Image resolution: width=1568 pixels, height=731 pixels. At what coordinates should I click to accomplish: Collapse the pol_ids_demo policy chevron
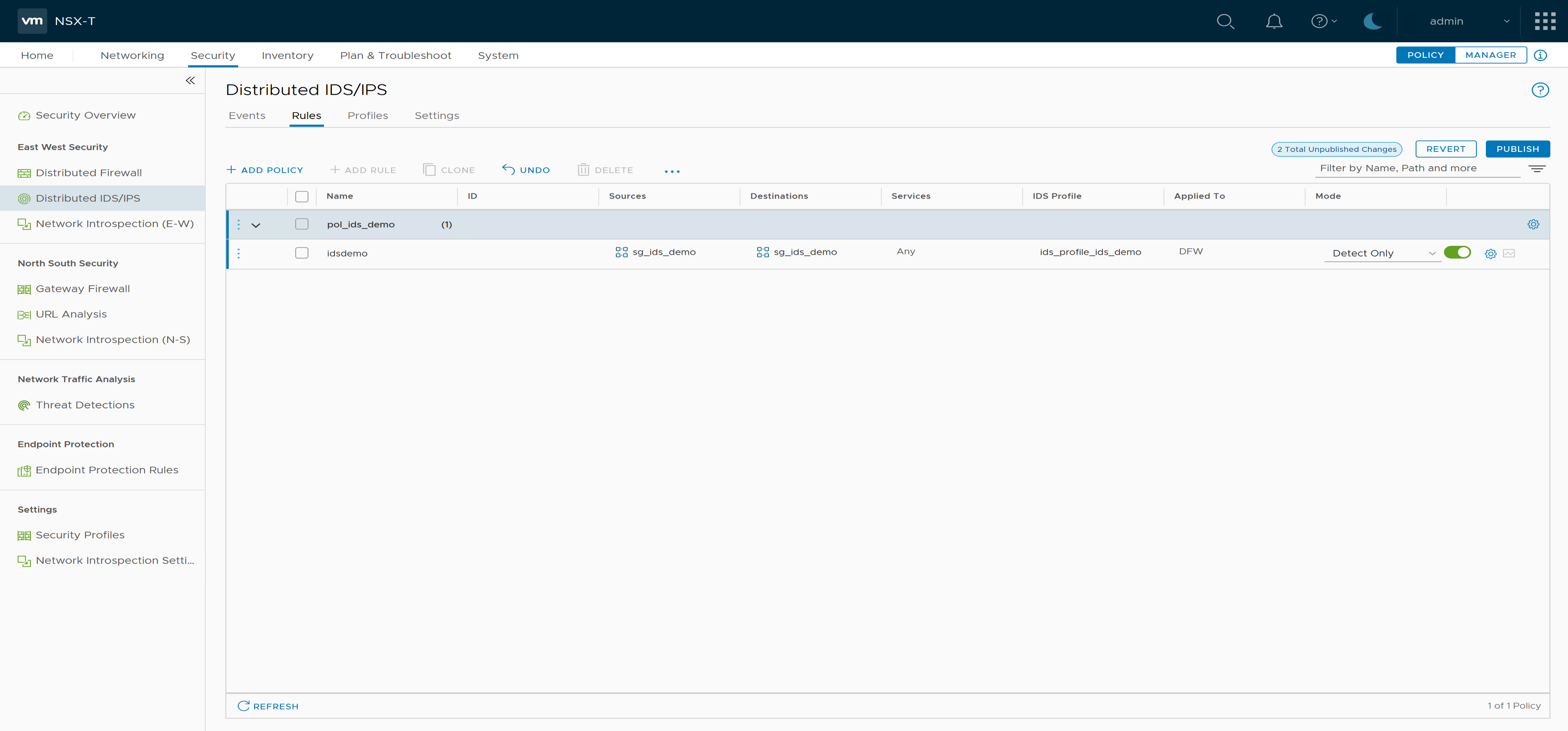(x=255, y=225)
